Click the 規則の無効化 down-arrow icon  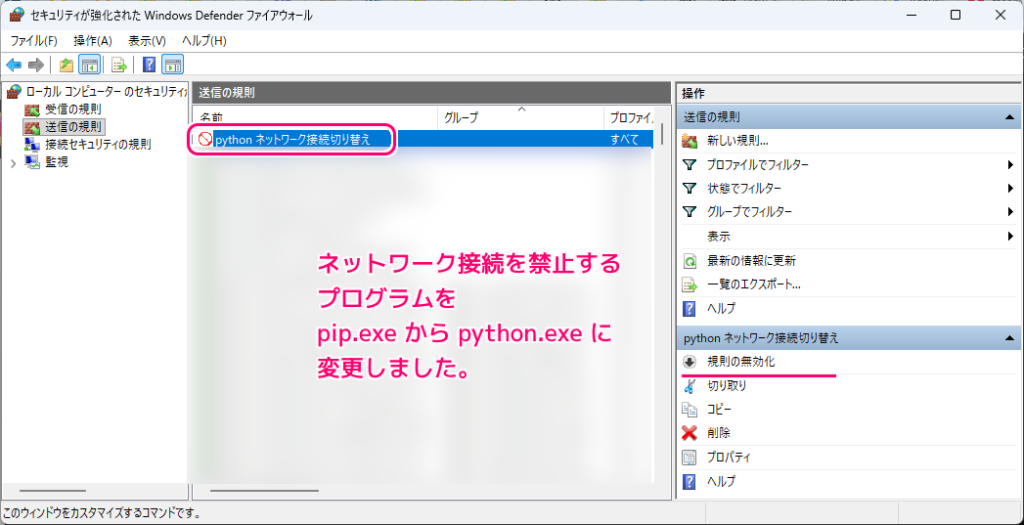(x=690, y=361)
